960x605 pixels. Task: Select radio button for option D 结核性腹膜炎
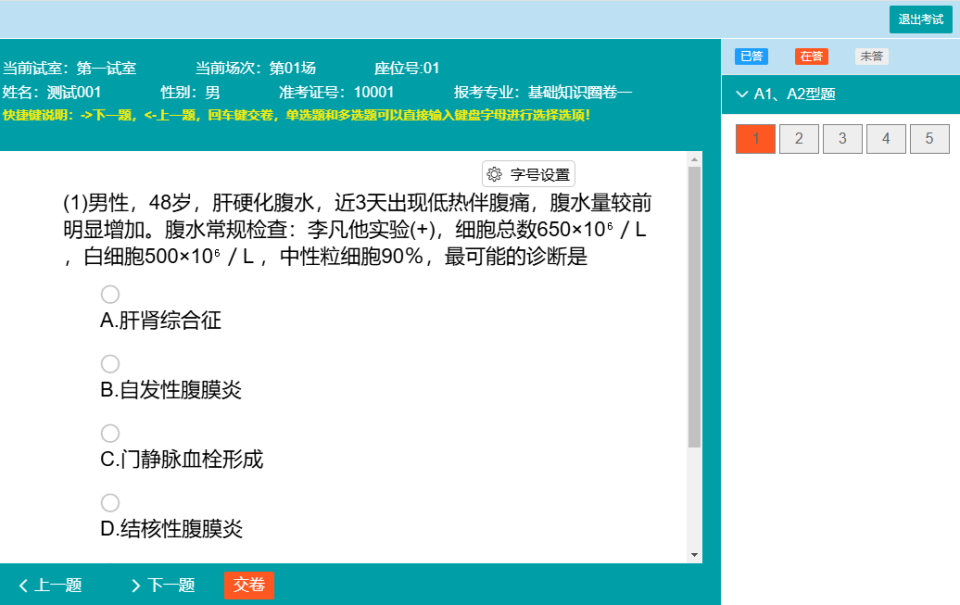coord(110,502)
